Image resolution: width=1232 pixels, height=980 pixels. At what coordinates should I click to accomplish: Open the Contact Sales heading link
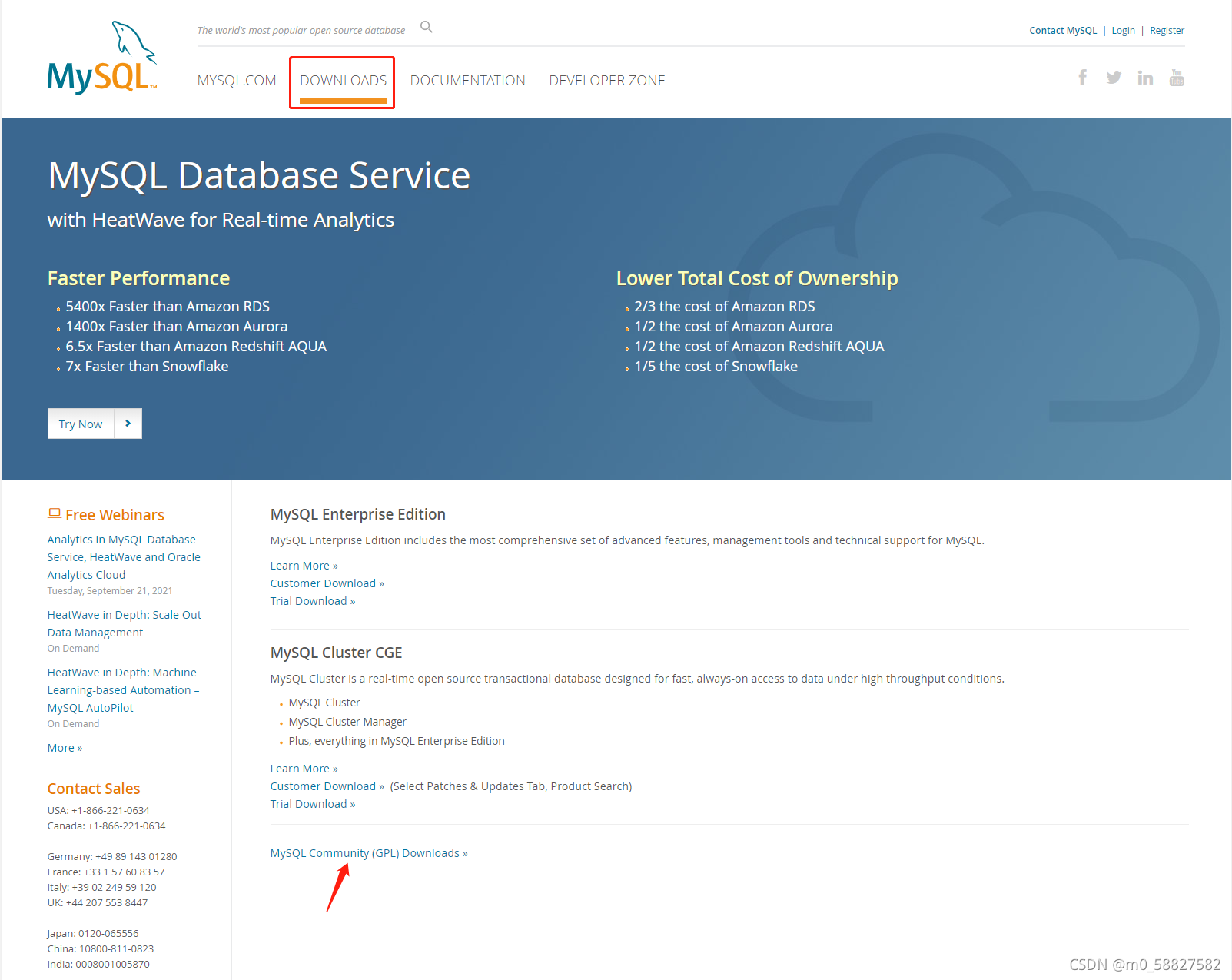94,789
